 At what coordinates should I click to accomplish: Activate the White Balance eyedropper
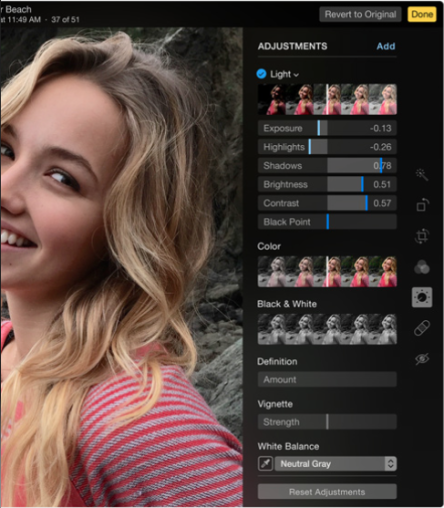266,464
